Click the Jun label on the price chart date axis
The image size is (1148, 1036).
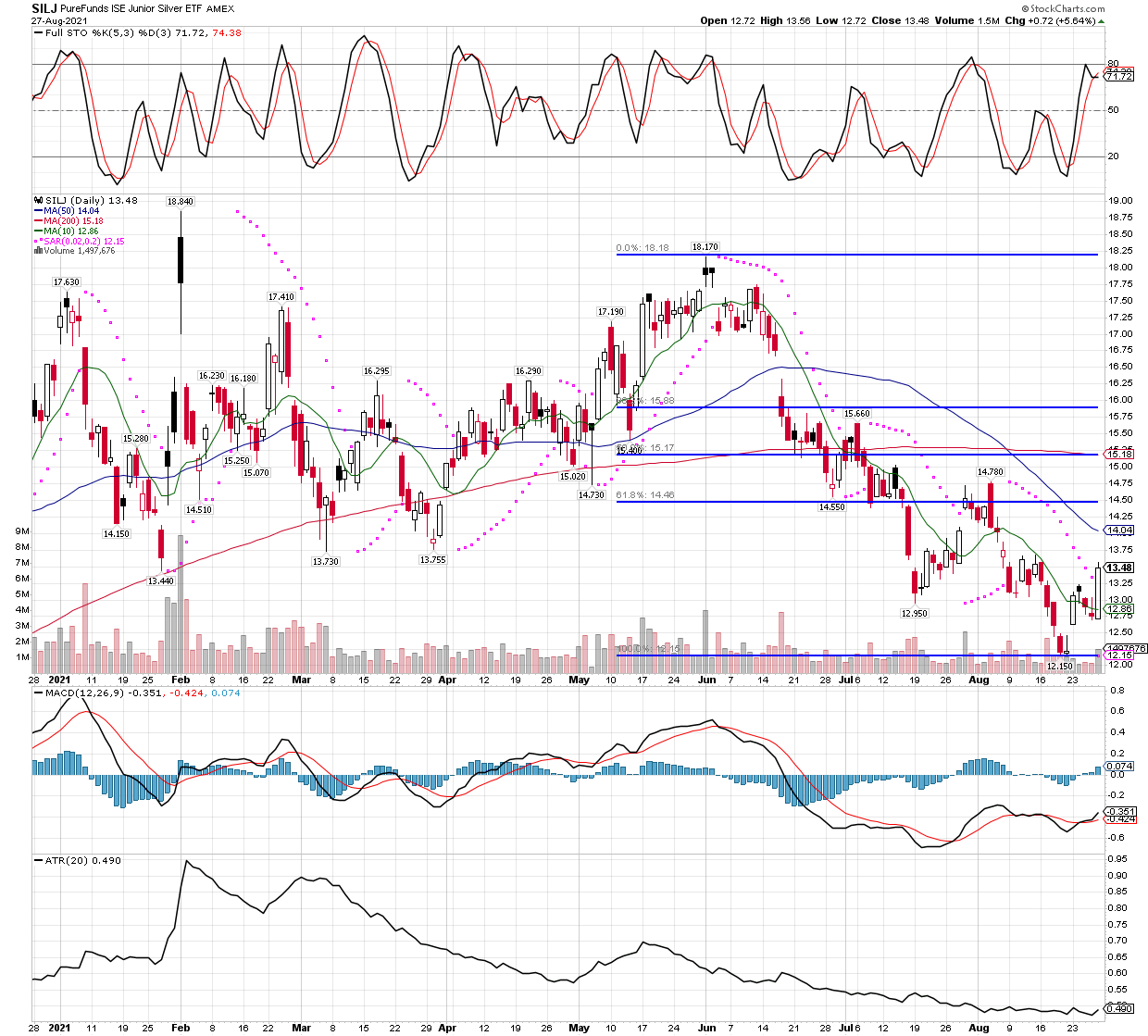point(706,680)
